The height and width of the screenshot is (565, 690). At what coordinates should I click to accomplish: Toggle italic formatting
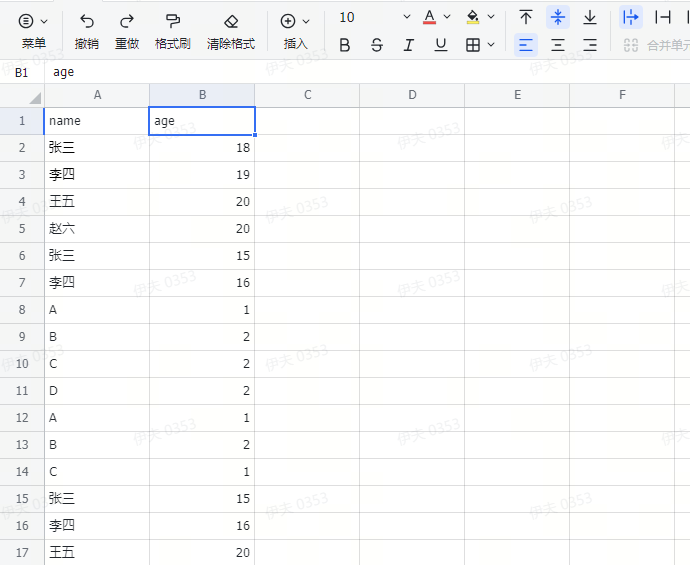(x=409, y=45)
